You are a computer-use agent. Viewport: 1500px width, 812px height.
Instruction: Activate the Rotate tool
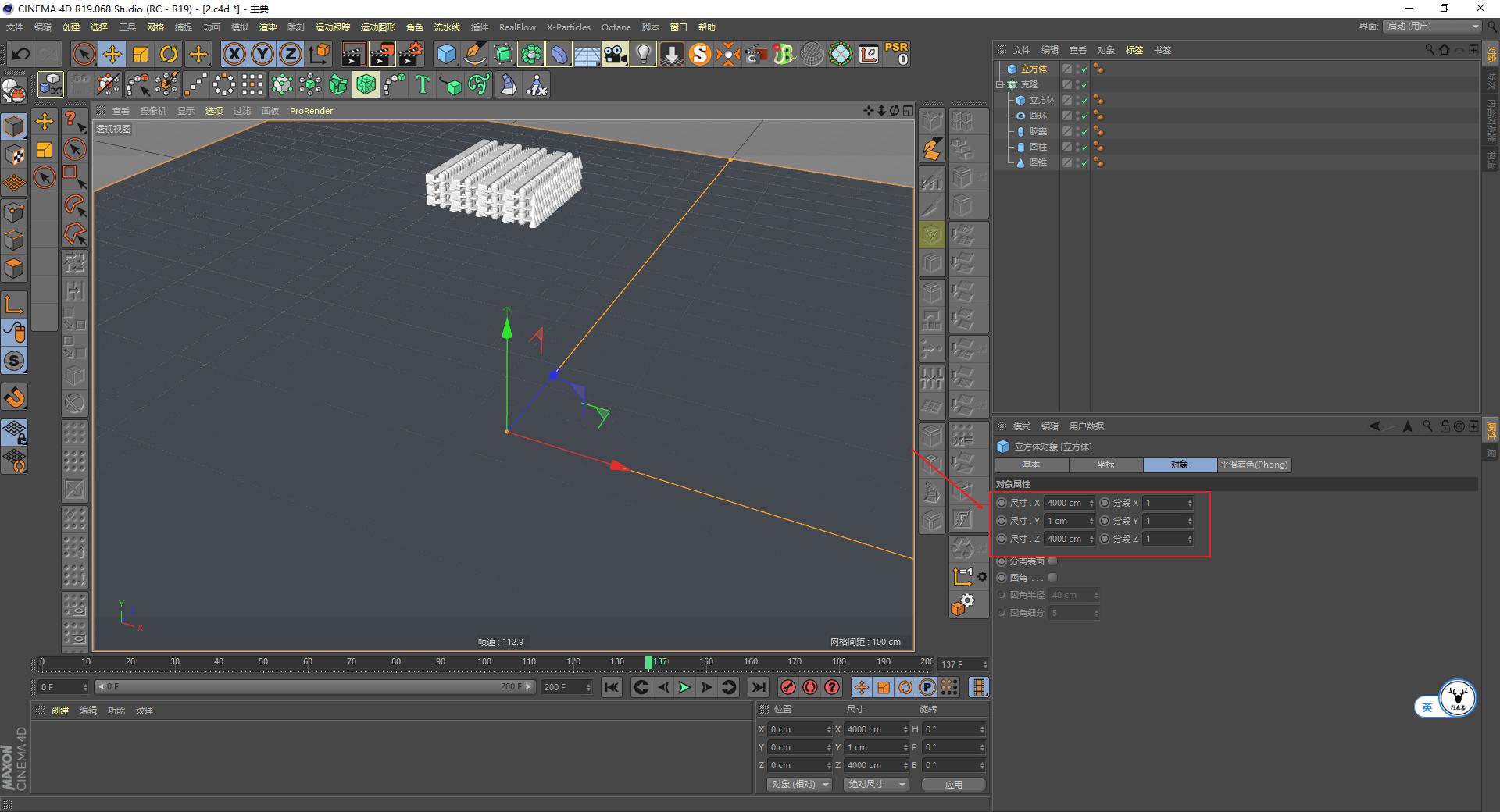(x=170, y=54)
